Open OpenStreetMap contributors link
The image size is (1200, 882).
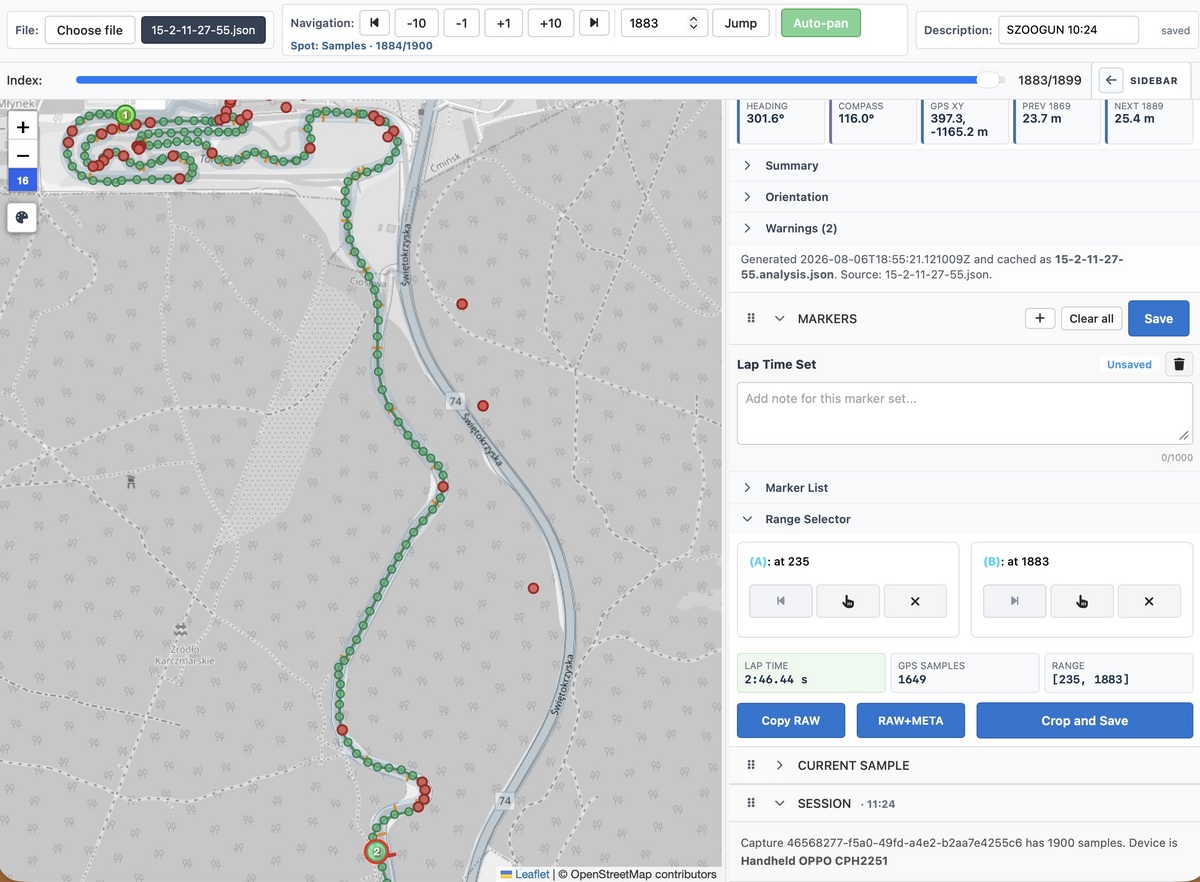pyautogui.click(x=637, y=874)
